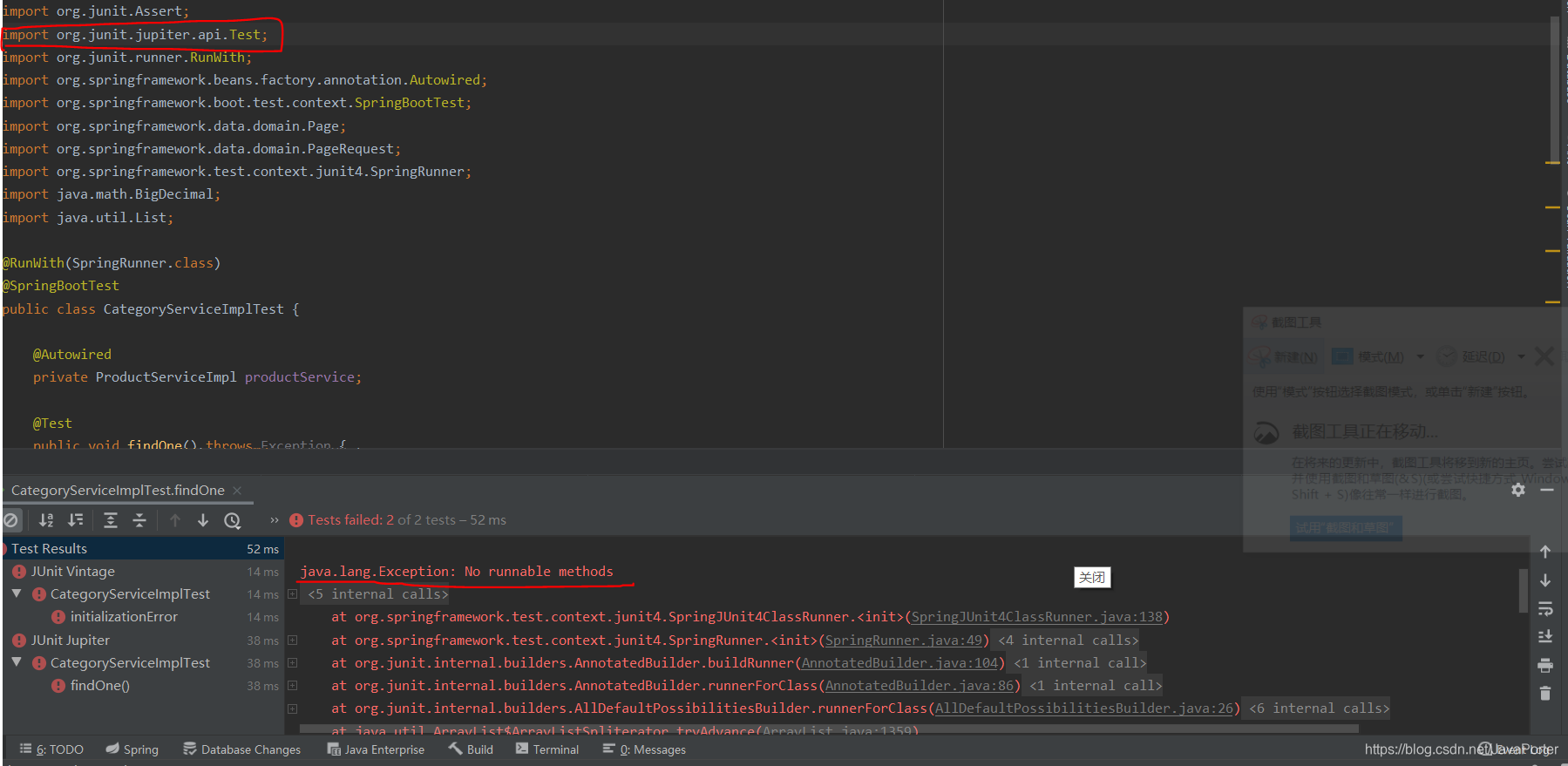
Task: Open AnnotatedBuilder.java:86 source link
Action: click(919, 686)
